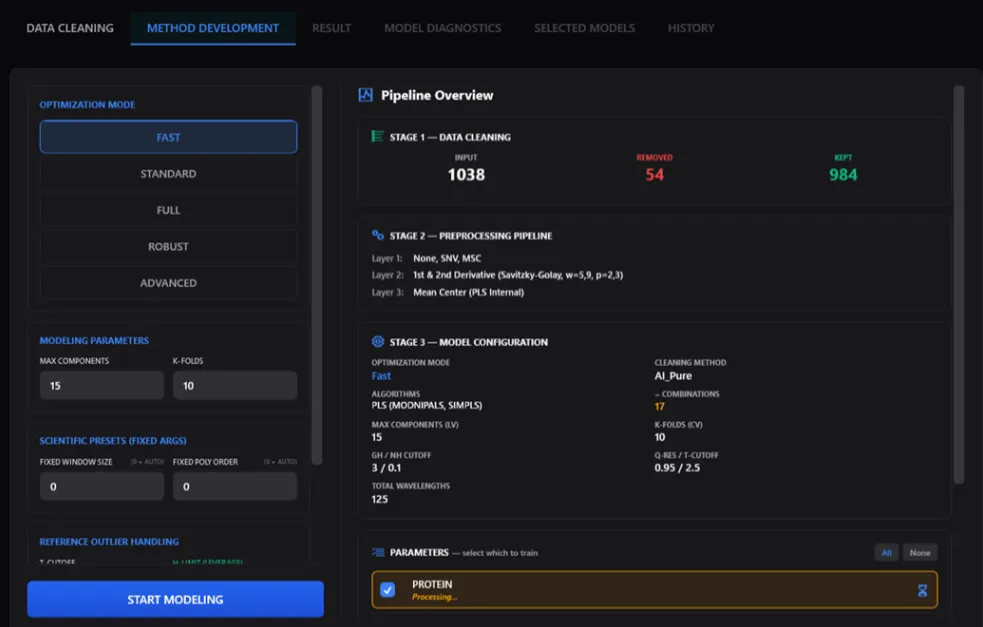
Task: Click the Stage 2 Preprocessing gears icon
Action: point(377,235)
